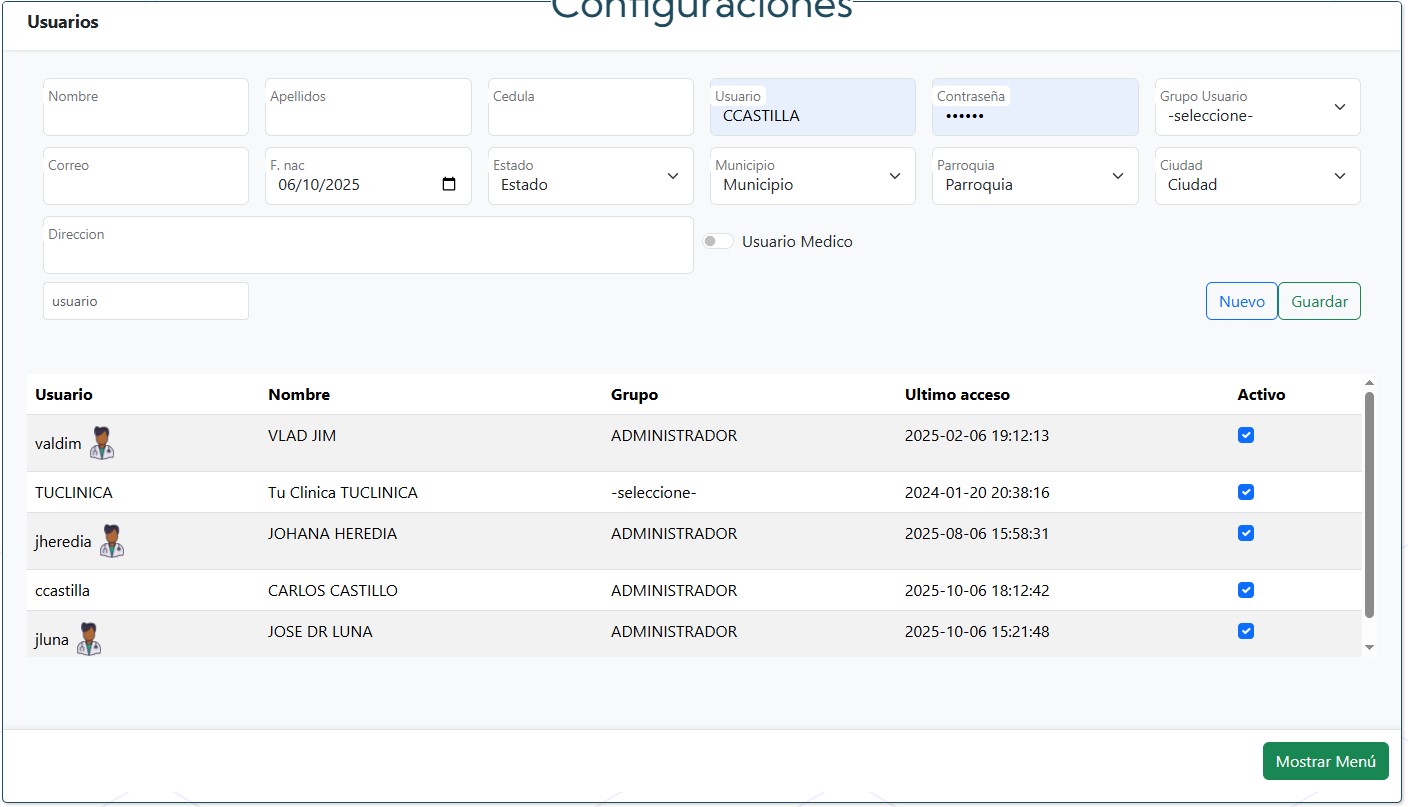Click the Grupo column header

[x=635, y=394]
